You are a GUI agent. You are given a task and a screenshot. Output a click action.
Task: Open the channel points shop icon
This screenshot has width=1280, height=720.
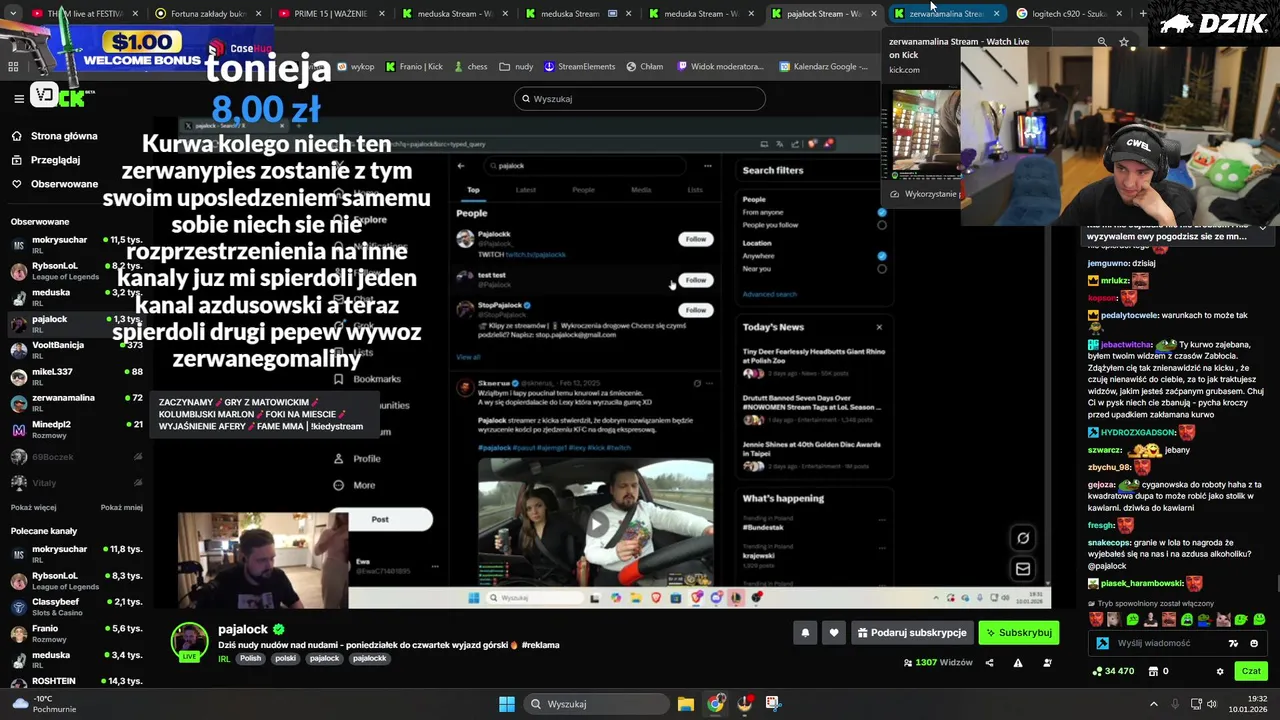(1152, 671)
